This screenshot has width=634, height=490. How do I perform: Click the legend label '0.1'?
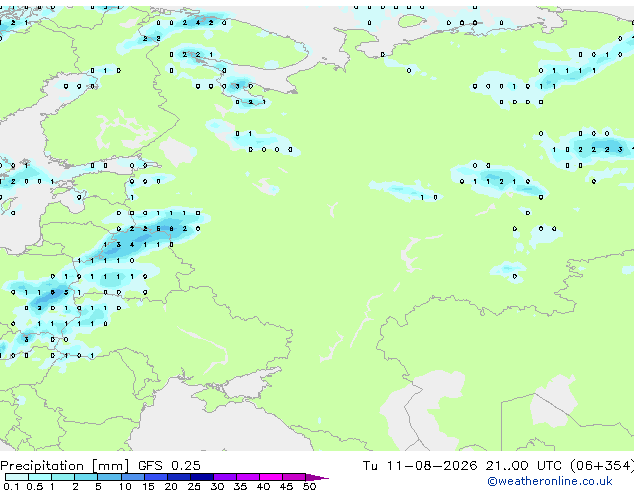(11, 486)
